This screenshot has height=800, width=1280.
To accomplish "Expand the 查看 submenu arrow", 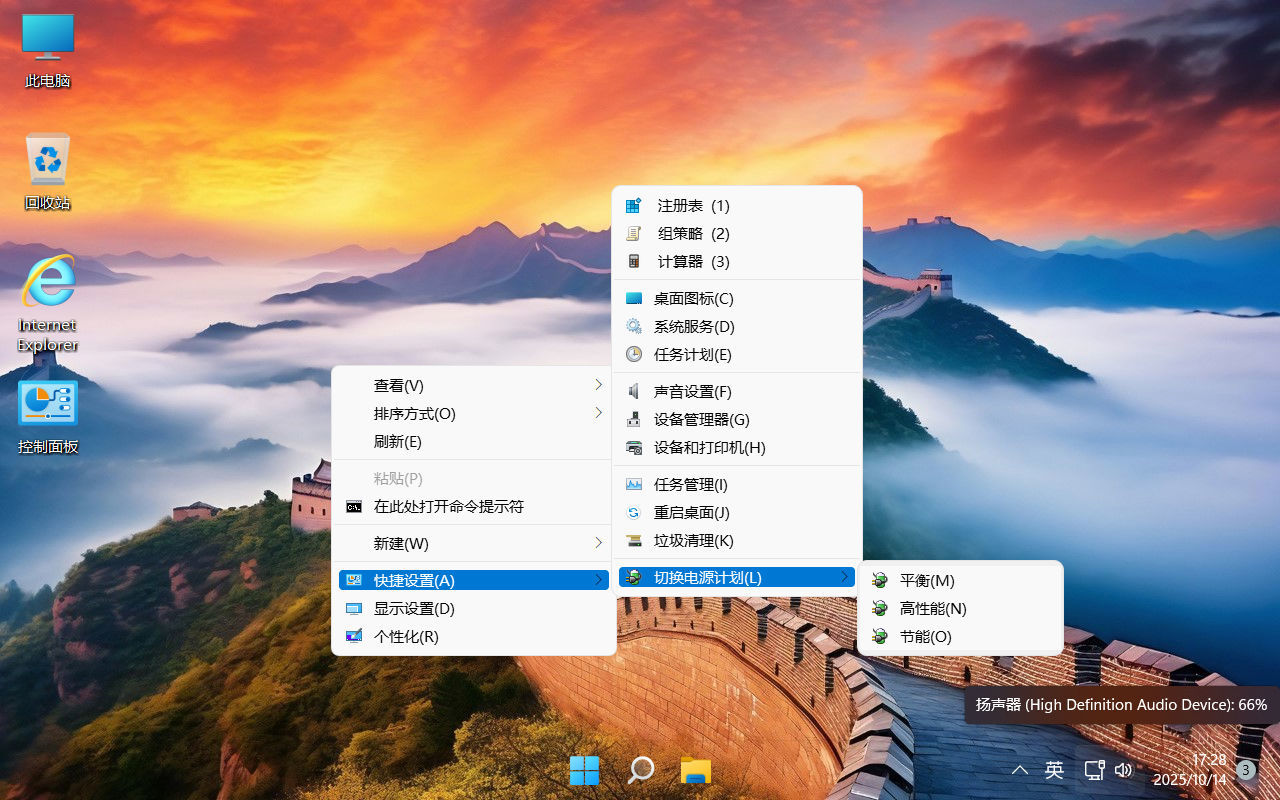I will tap(598, 384).
